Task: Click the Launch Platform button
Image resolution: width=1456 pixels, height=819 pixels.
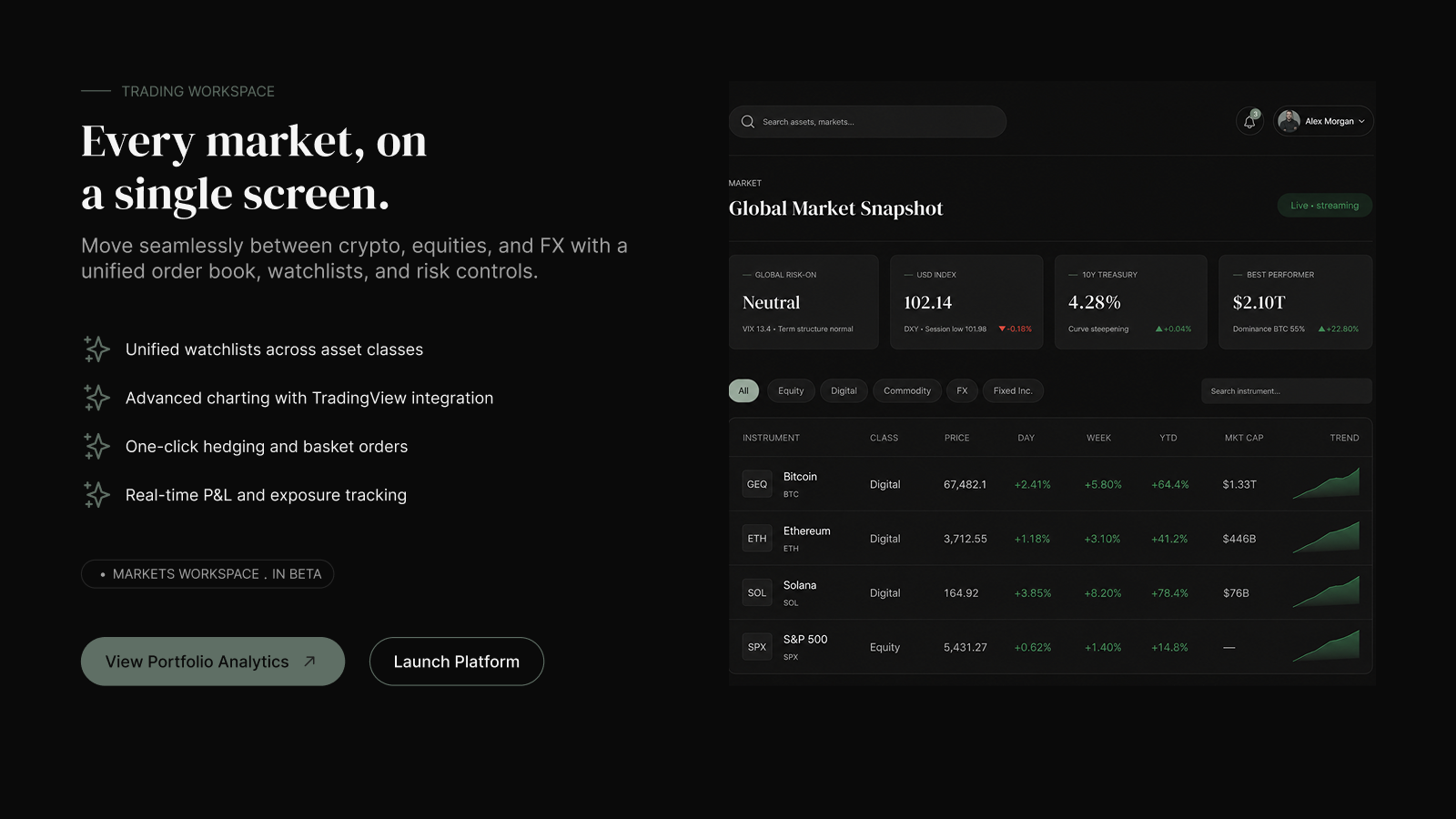Action: [457, 662]
